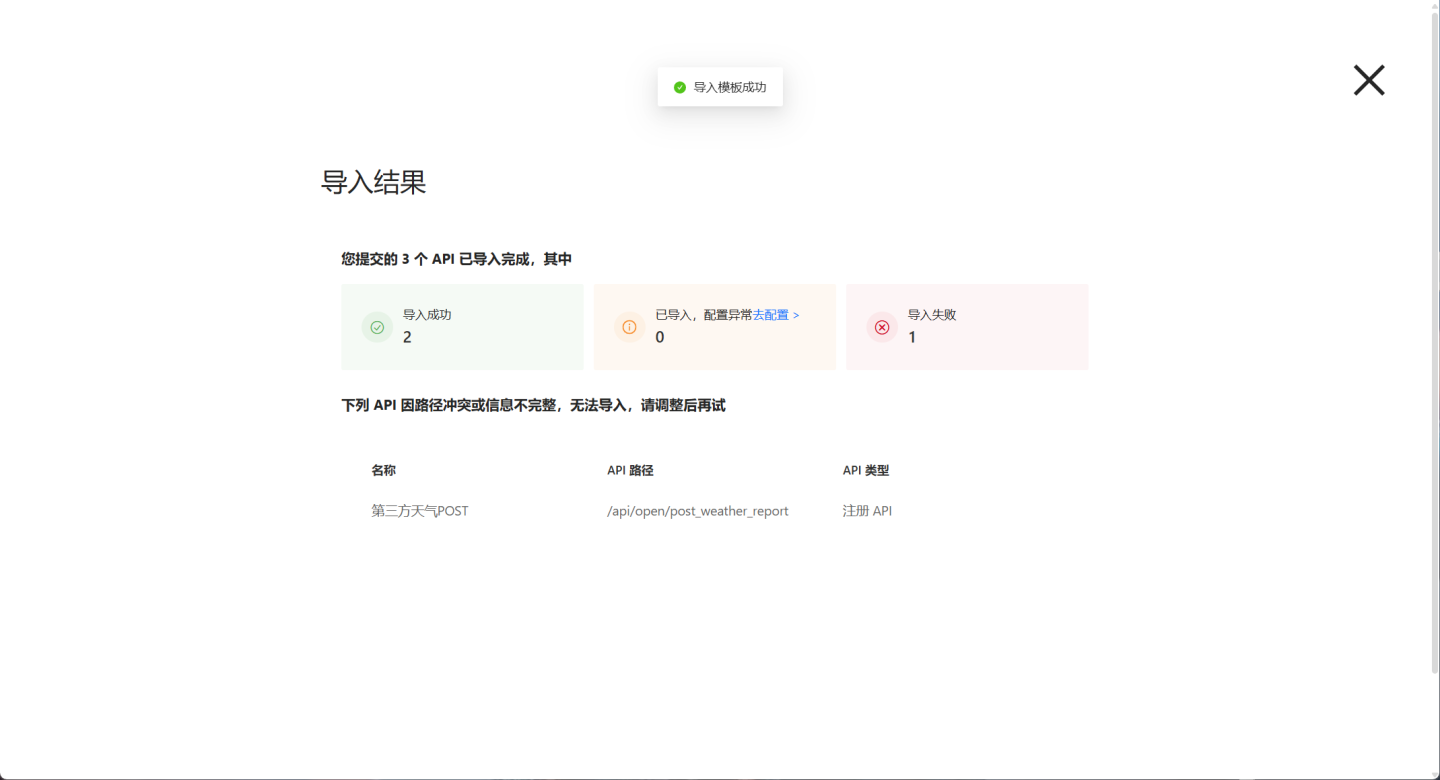Select the API 路径 column header
Image resolution: width=1440 pixels, height=780 pixels.
(x=630, y=470)
